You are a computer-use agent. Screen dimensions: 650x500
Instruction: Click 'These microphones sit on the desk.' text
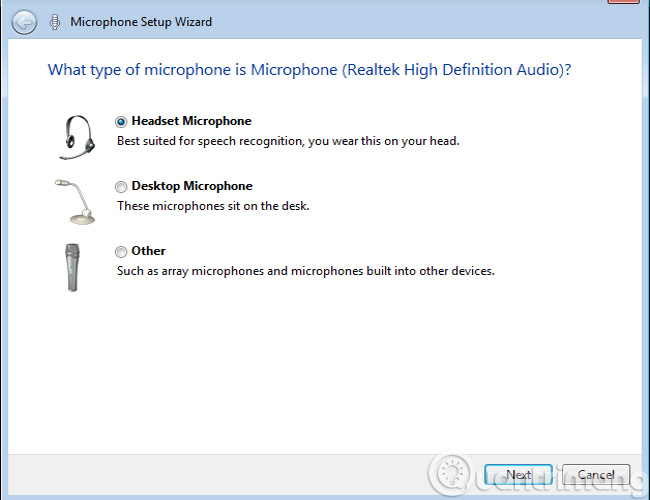tap(213, 206)
